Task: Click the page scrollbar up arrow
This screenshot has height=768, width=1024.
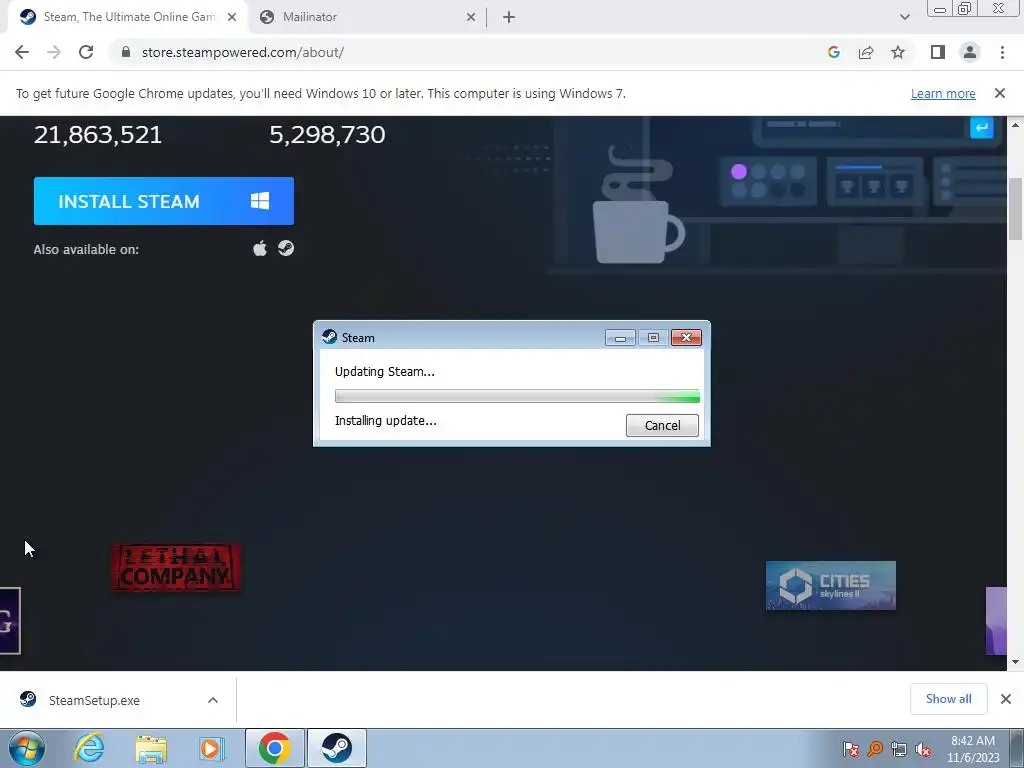Action: pyautogui.click(x=1015, y=124)
